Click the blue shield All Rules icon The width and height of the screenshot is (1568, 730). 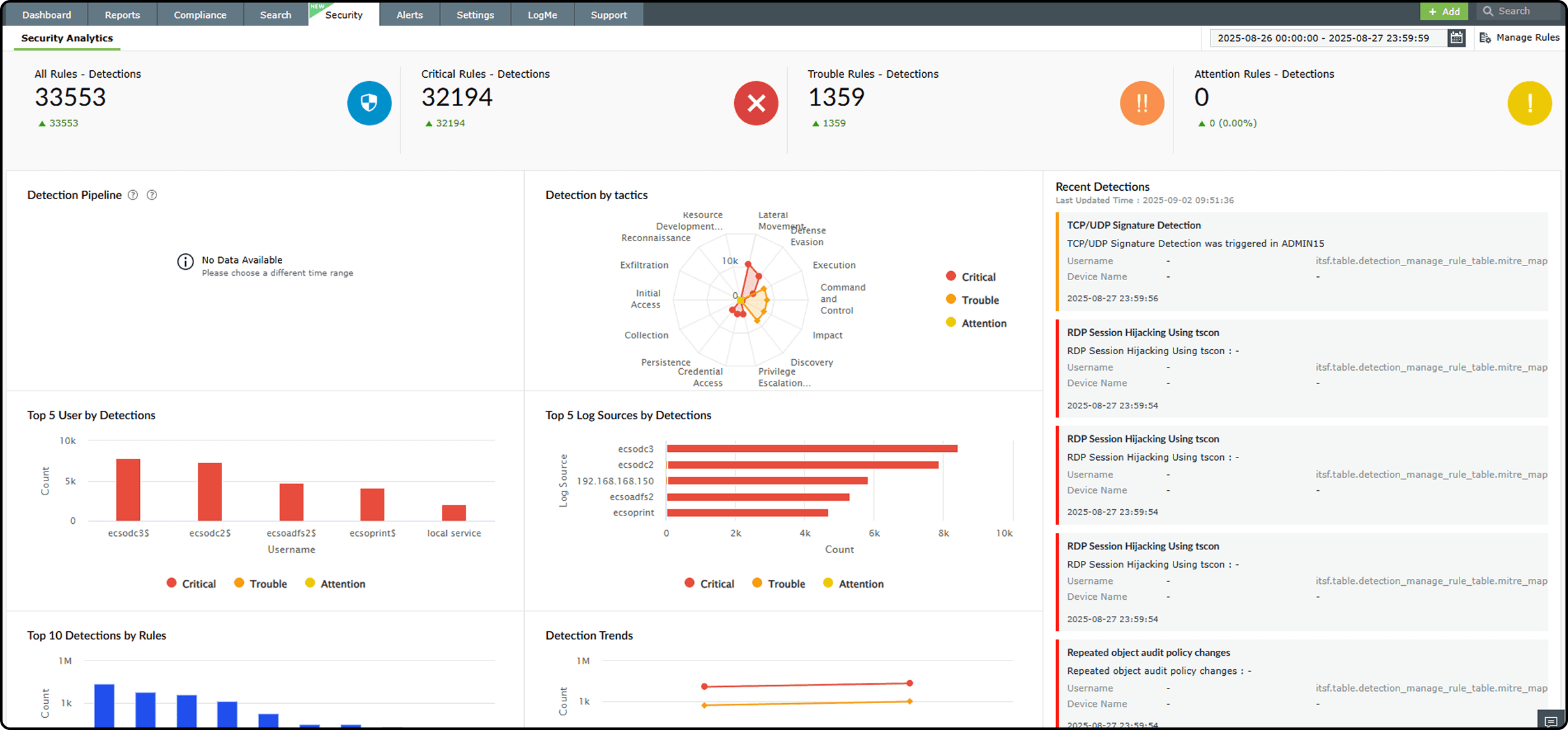[x=369, y=103]
